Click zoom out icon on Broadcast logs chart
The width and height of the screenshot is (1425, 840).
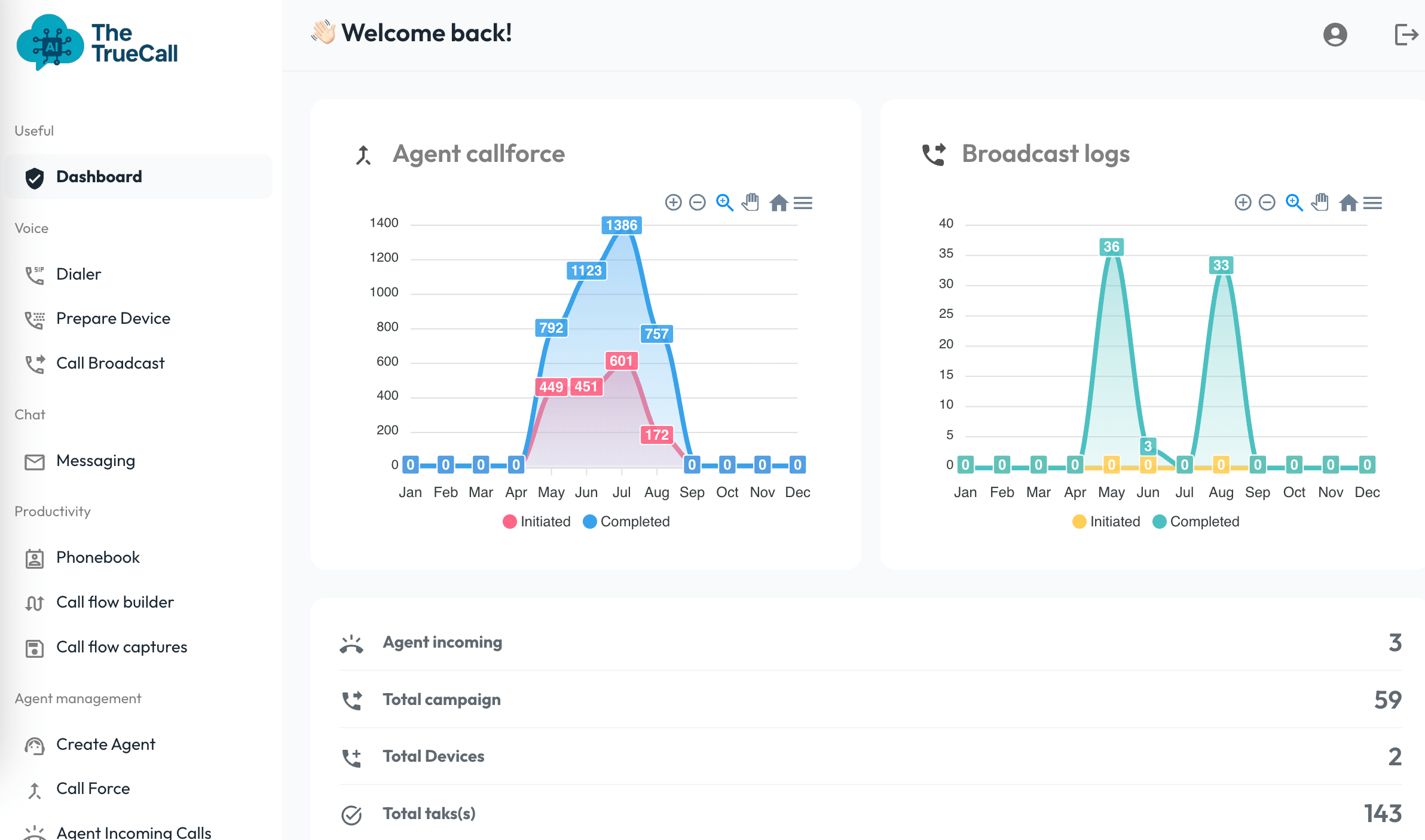pyautogui.click(x=1267, y=203)
